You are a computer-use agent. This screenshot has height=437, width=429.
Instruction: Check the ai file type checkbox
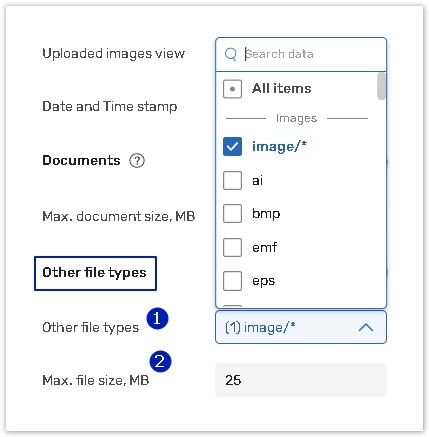coord(232,180)
